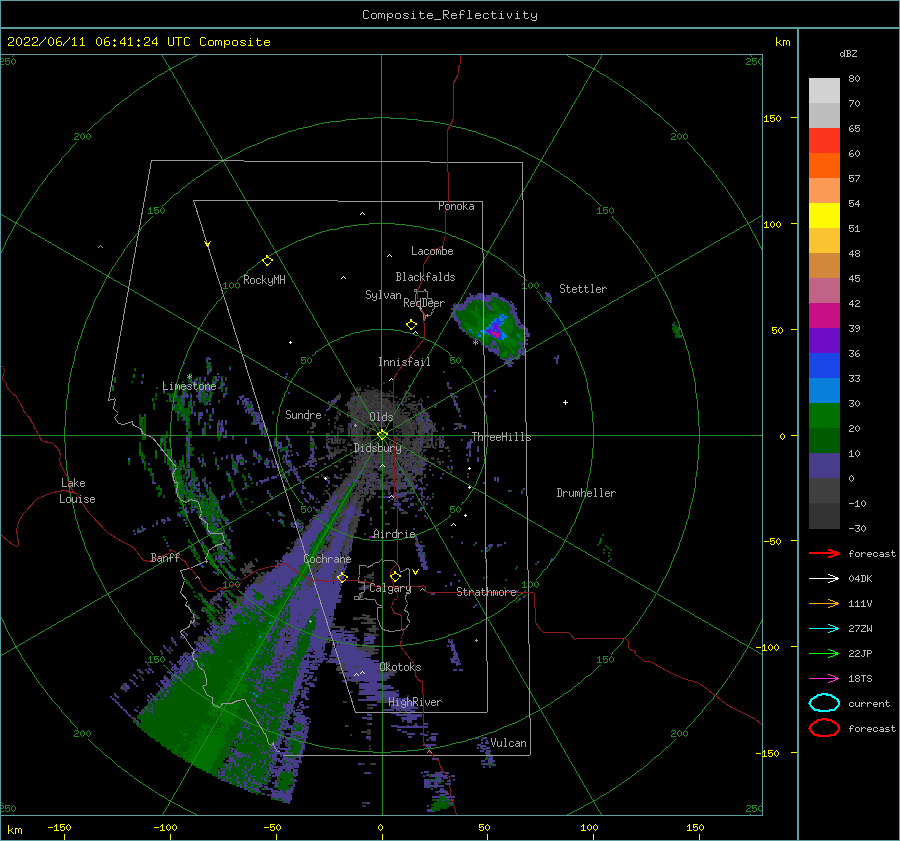Viewport: 900px width, 841px height.
Task: Click the Calgary city label
Action: [x=390, y=588]
